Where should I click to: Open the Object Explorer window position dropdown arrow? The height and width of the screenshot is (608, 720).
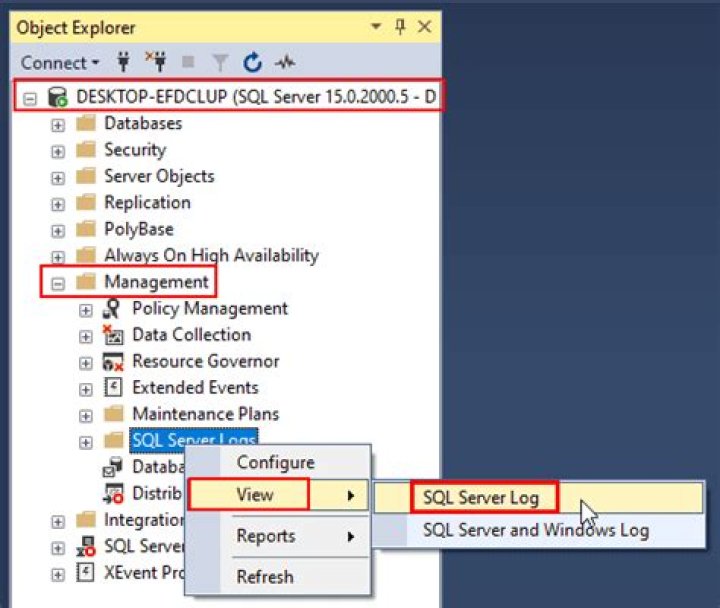point(376,26)
